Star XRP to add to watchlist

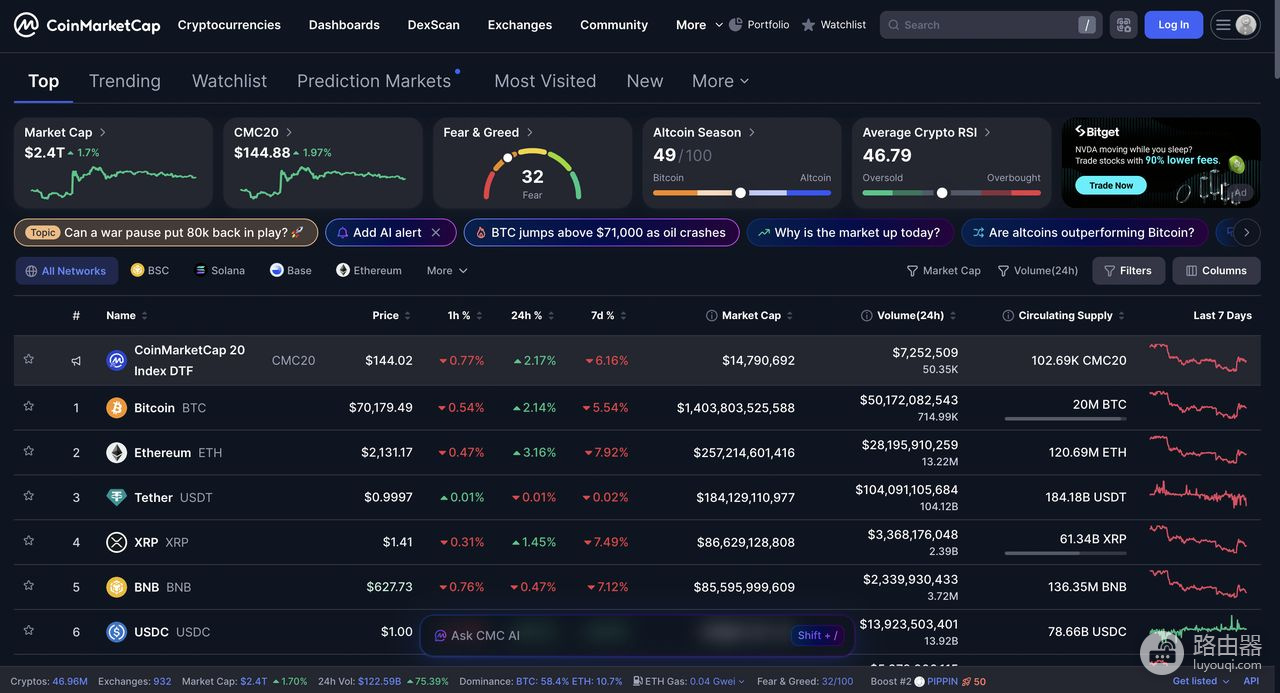(x=29, y=541)
